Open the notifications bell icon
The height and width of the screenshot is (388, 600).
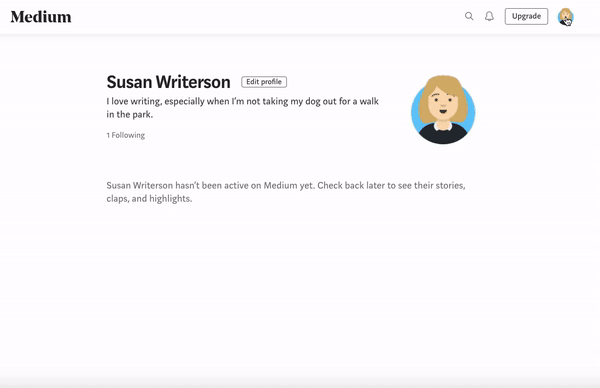[489, 16]
